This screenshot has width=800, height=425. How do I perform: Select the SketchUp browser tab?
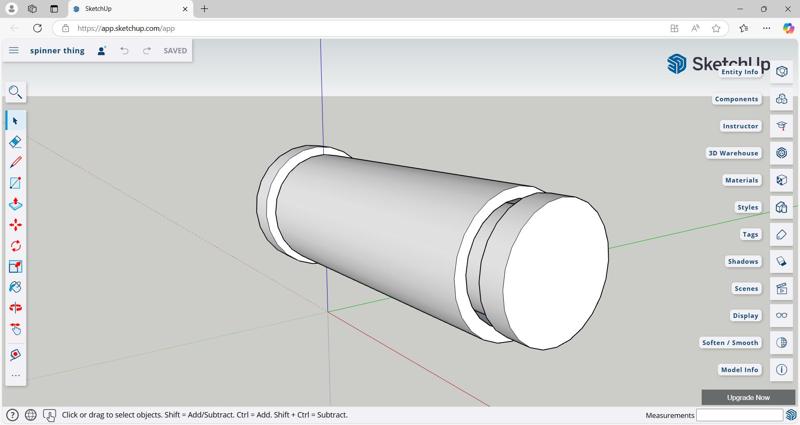pyautogui.click(x=130, y=9)
